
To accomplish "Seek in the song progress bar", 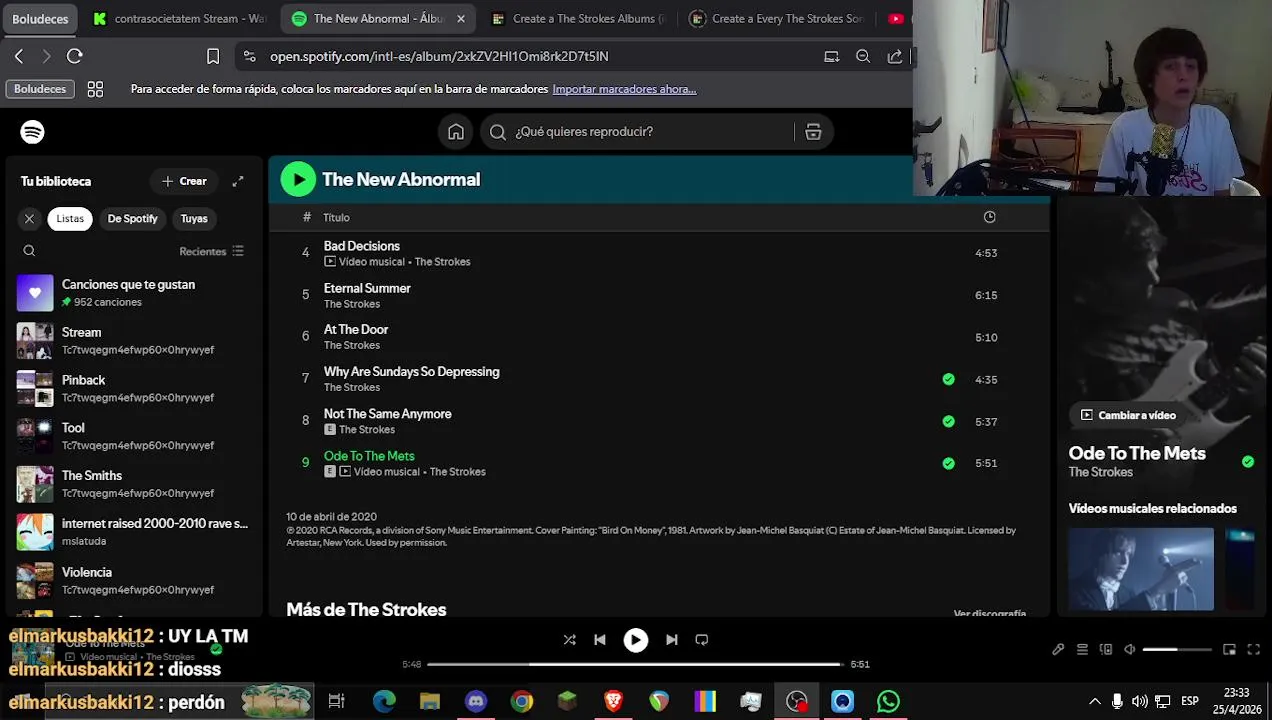I will coord(636,664).
